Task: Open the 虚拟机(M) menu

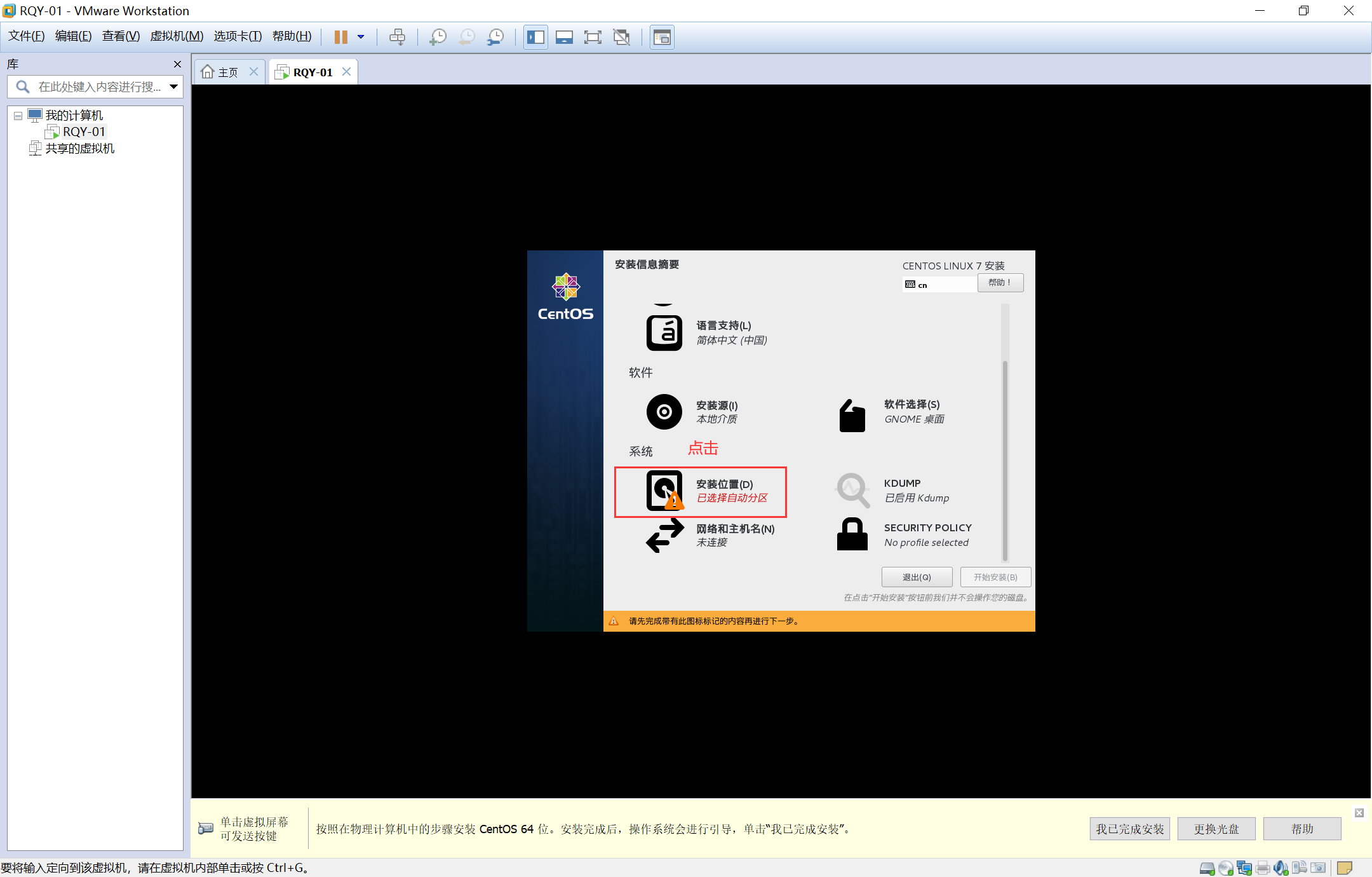Action: [x=177, y=36]
